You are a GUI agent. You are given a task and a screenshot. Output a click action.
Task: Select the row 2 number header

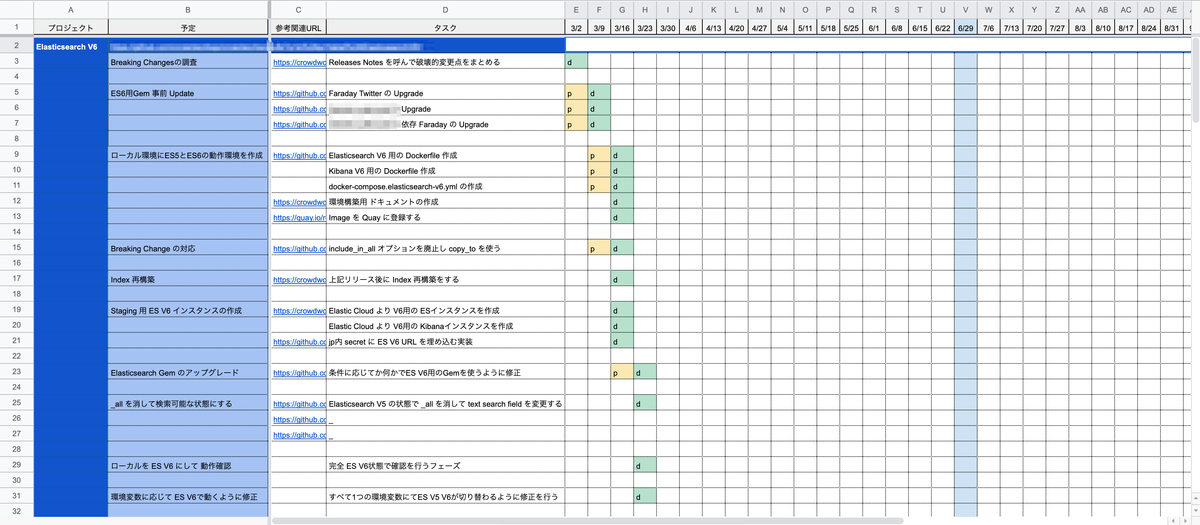point(16,46)
